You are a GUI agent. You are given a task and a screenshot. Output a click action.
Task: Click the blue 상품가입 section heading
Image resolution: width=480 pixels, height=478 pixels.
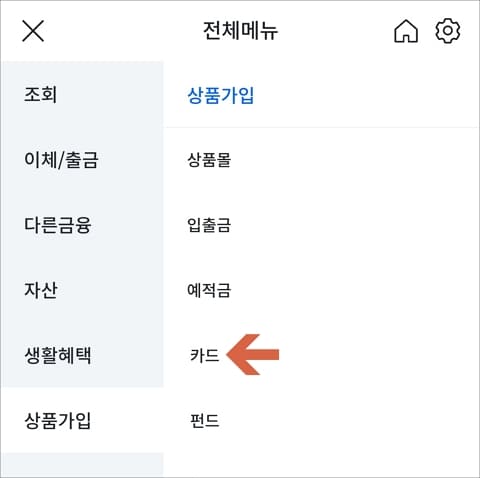coord(221,95)
